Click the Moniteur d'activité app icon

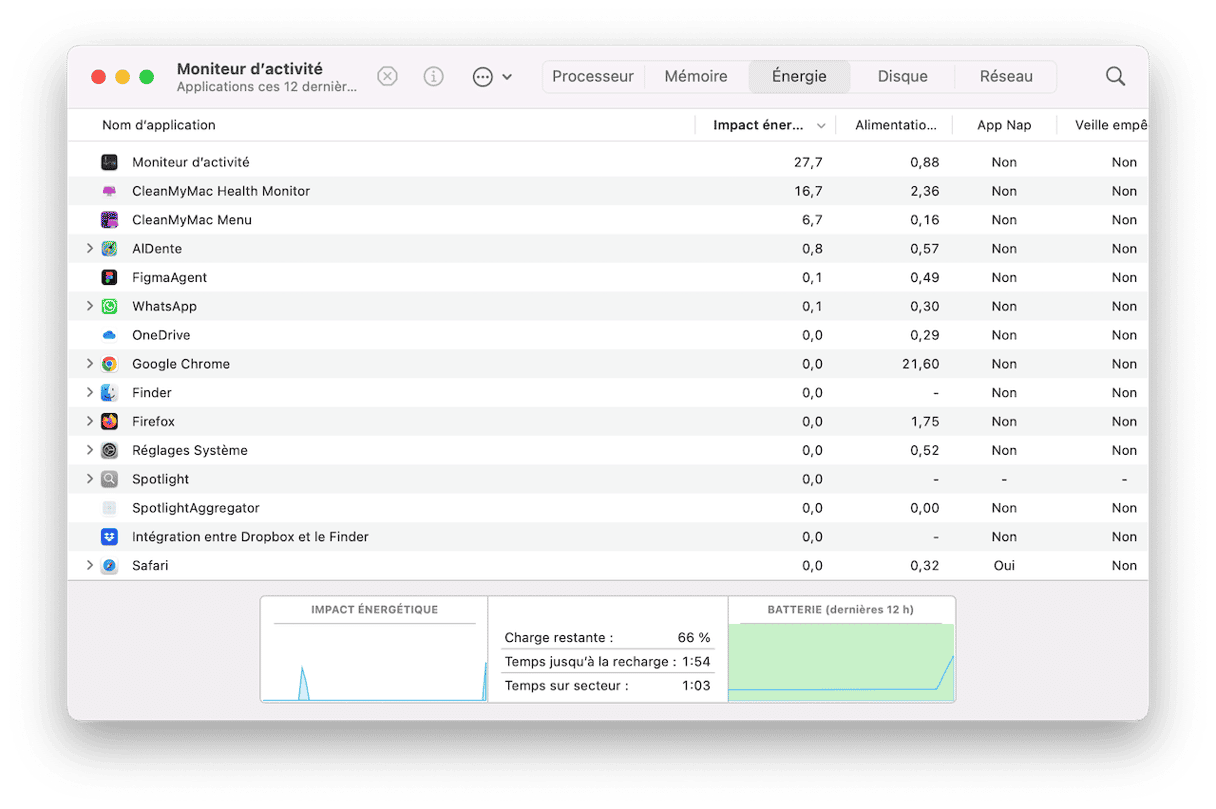110,162
